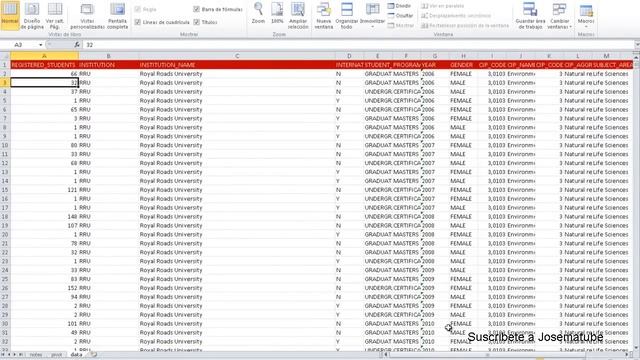
Task: Select the GENDER header cell
Action: pyautogui.click(x=463, y=65)
